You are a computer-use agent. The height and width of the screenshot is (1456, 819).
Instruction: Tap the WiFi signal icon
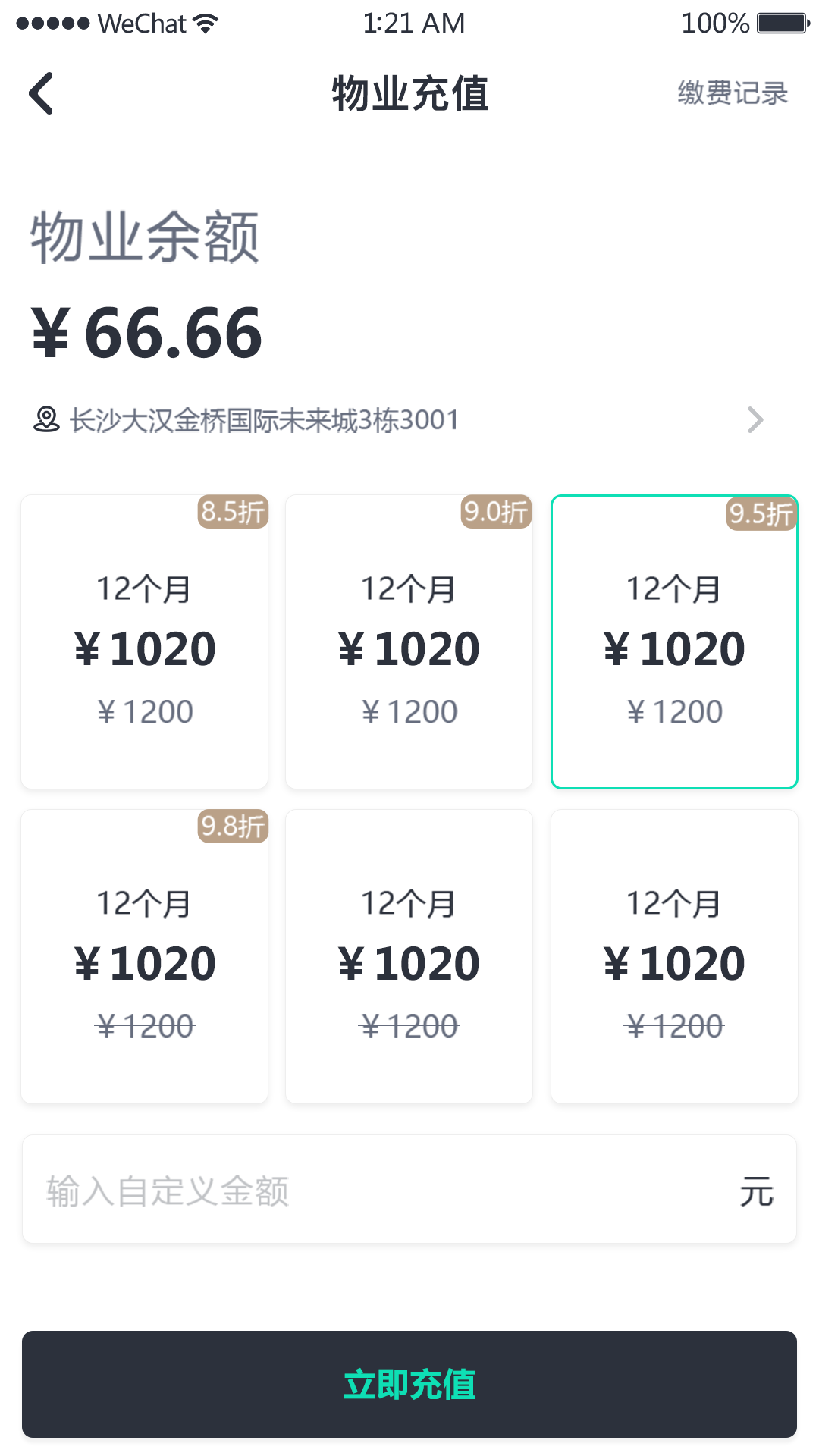(205, 24)
